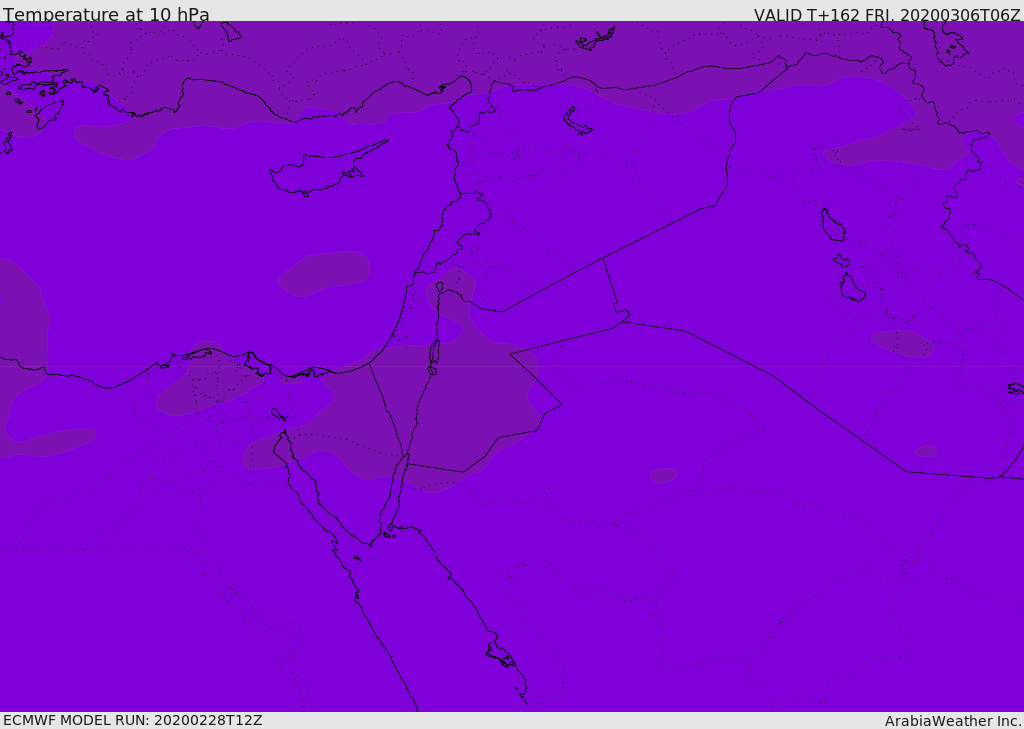
Task: Select the Dead Sea outline
Action: click(x=434, y=353)
